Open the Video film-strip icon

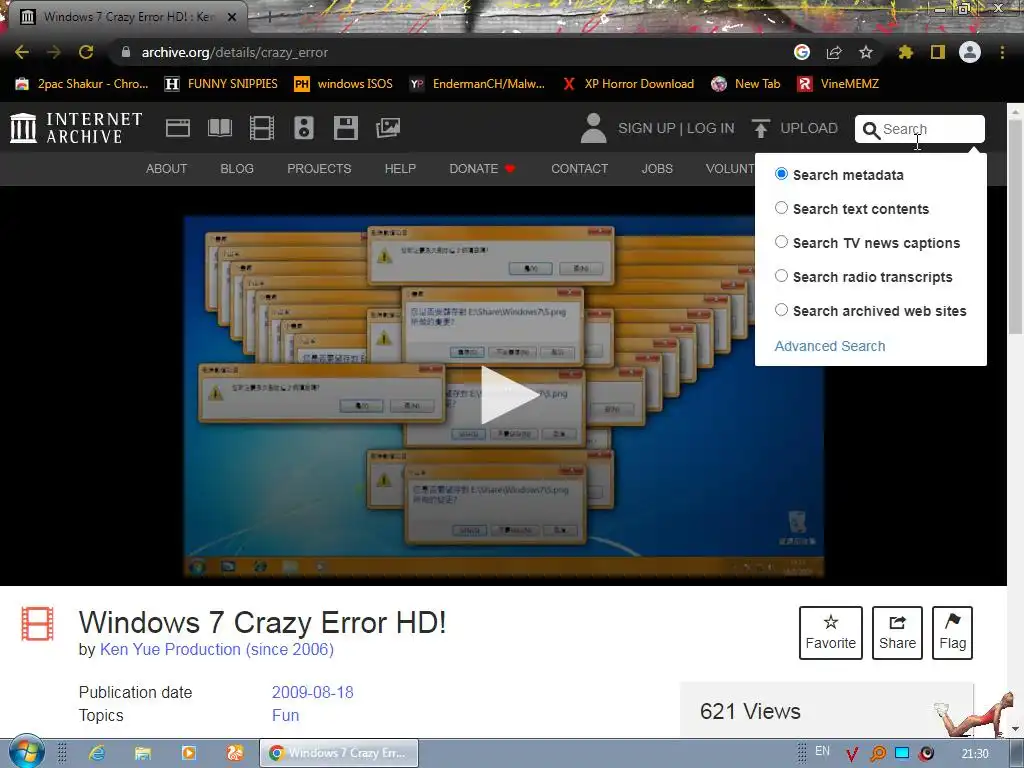[262, 128]
